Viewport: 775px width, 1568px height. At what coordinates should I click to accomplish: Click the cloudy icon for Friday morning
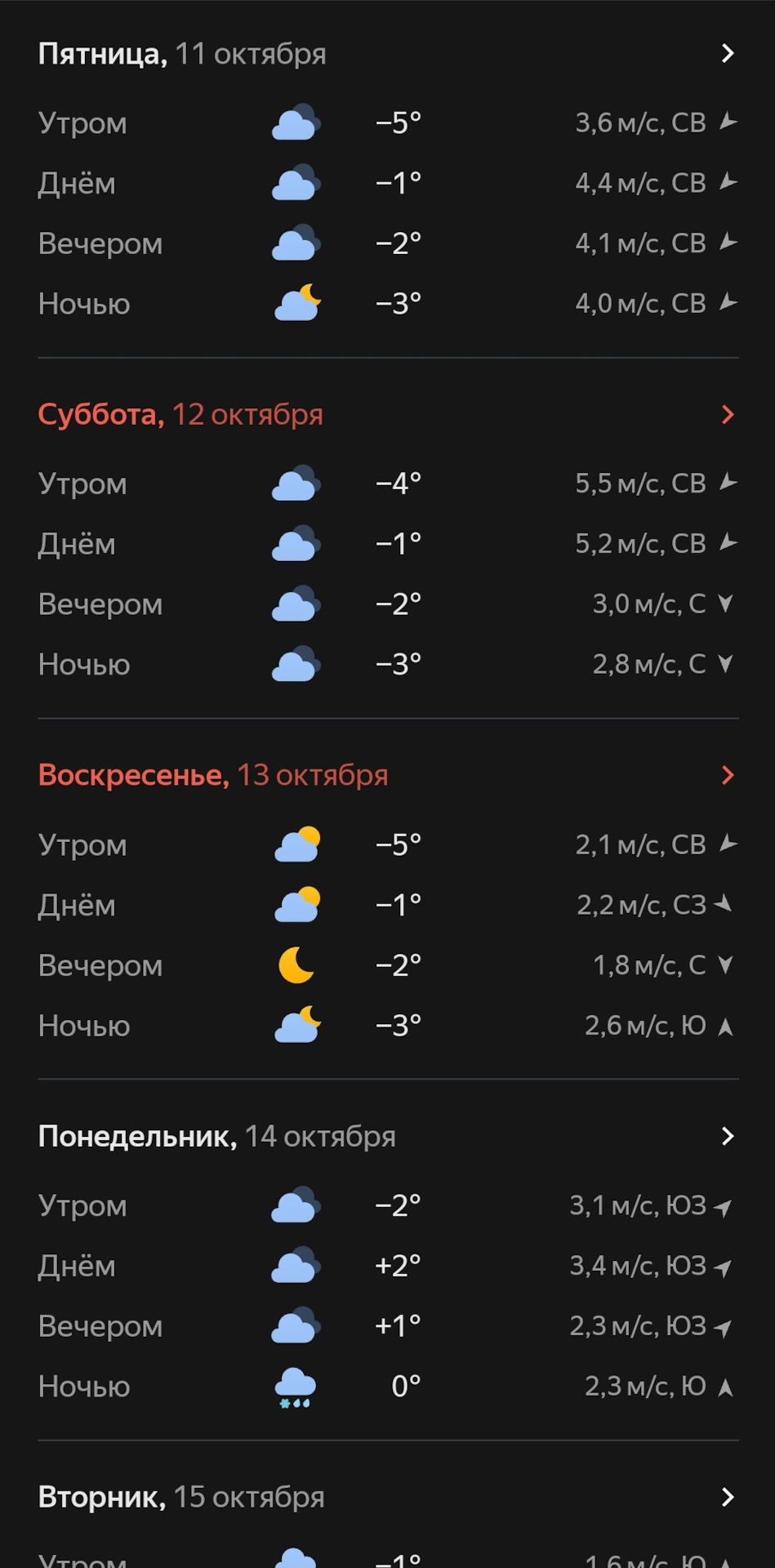pyautogui.click(x=296, y=122)
